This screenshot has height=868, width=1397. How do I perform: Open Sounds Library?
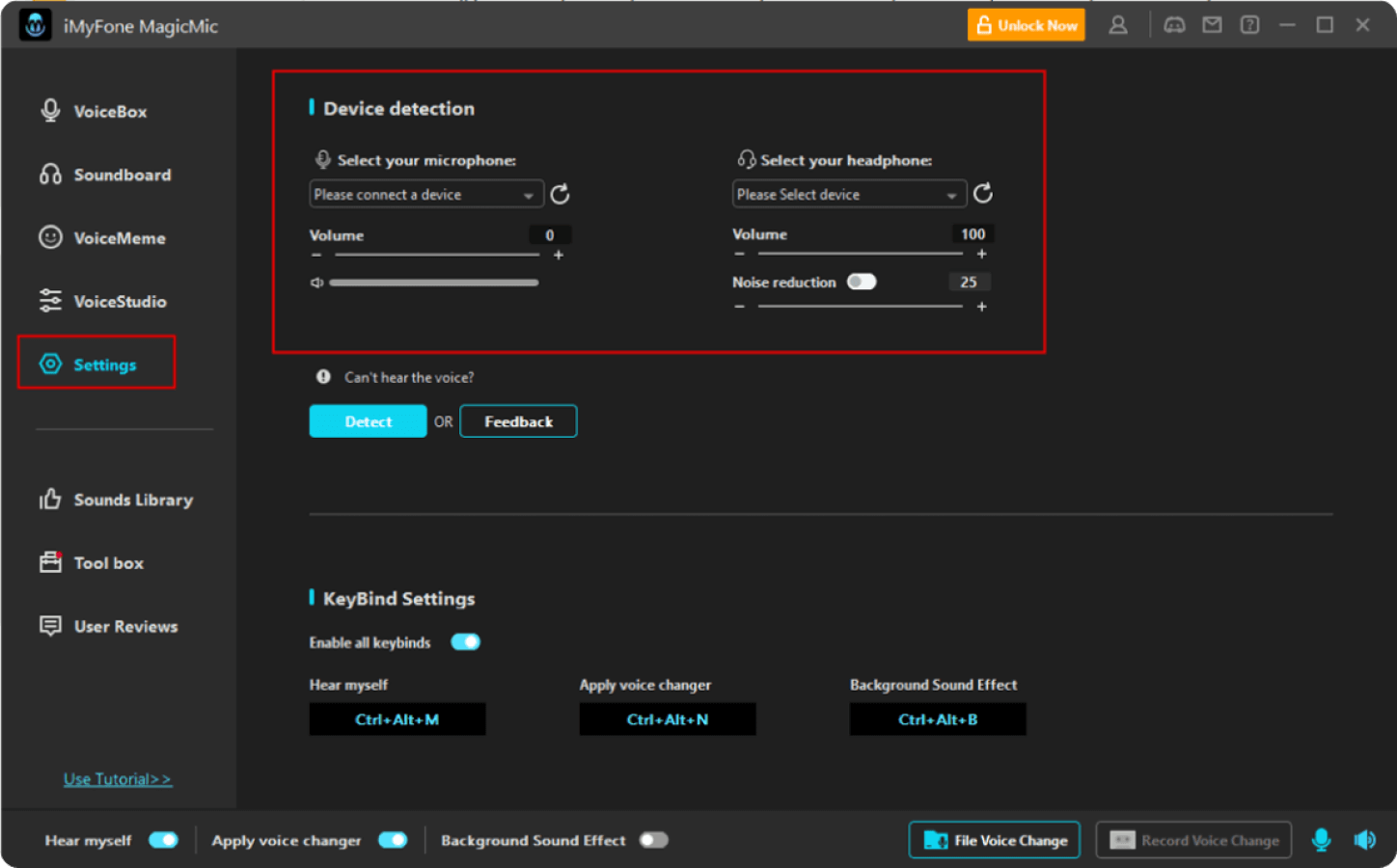(x=116, y=500)
